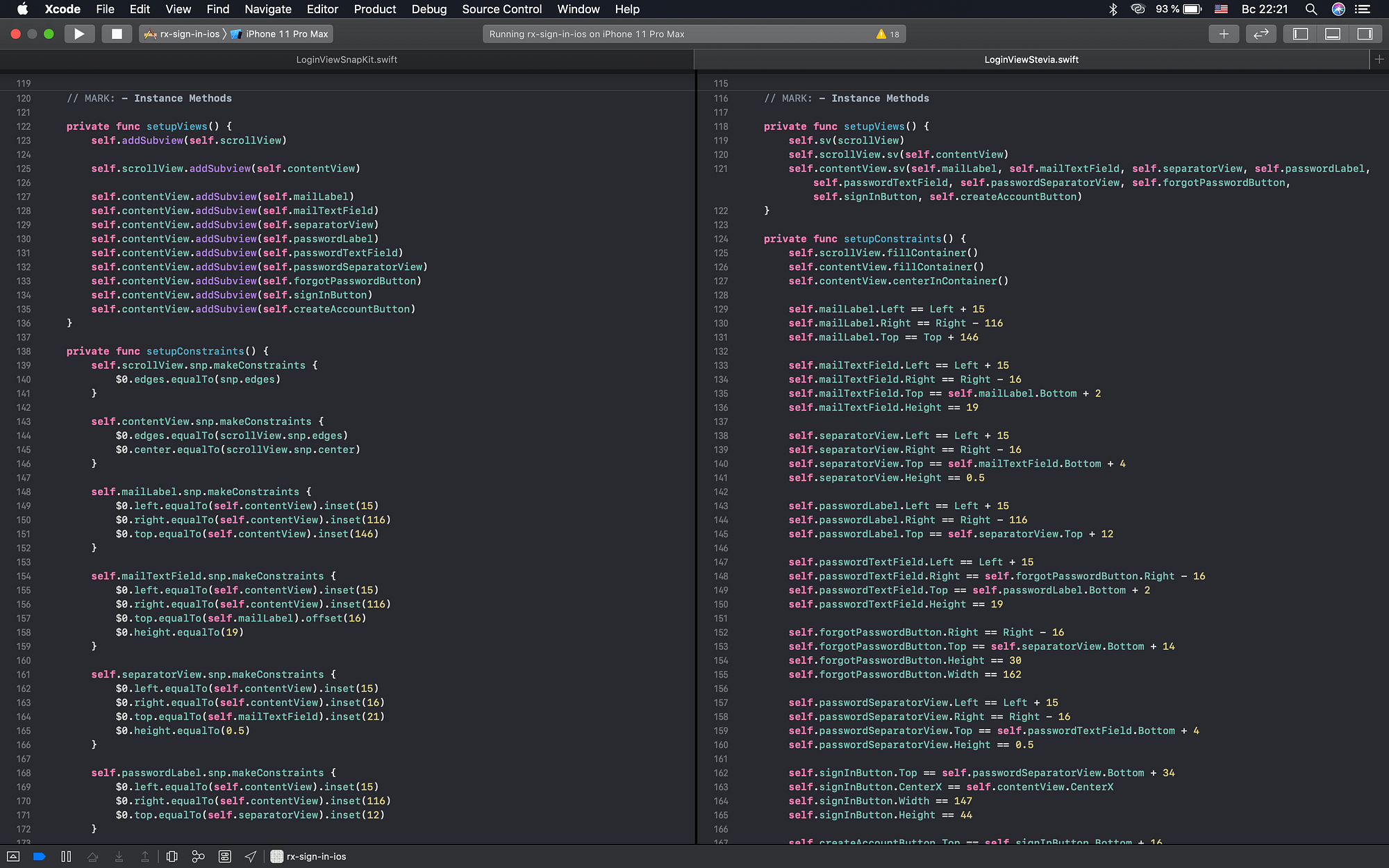Toggle breakpoints activation (blue icon)
1389x868 pixels.
coord(40,856)
